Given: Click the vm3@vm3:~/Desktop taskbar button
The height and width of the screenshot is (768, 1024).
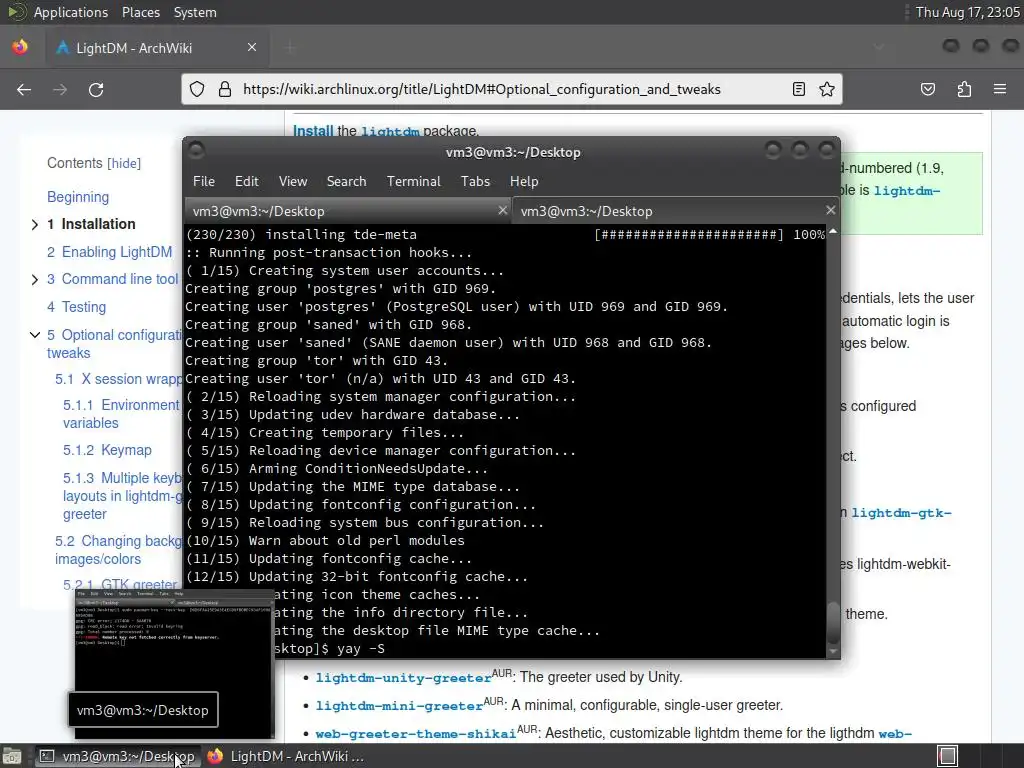Looking at the screenshot, I should (116, 756).
